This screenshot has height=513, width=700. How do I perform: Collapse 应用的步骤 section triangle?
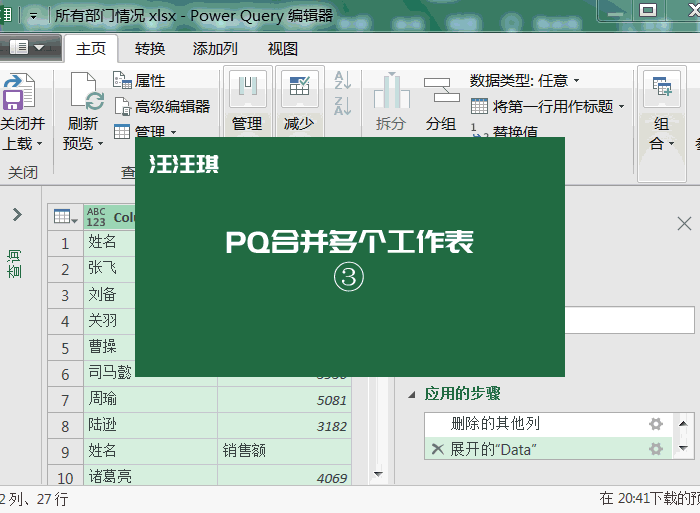[412, 395]
